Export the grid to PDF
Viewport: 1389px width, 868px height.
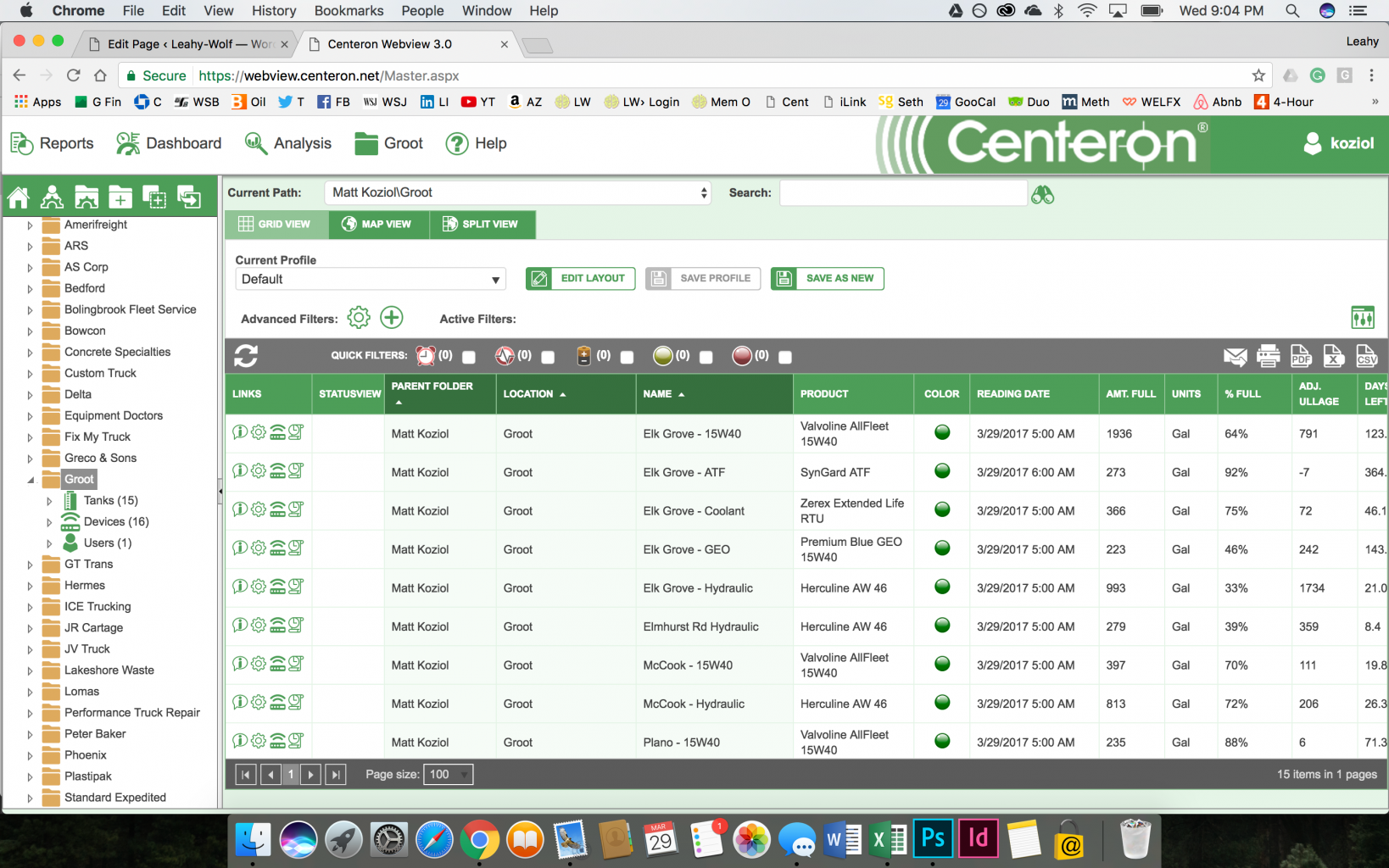click(1301, 356)
